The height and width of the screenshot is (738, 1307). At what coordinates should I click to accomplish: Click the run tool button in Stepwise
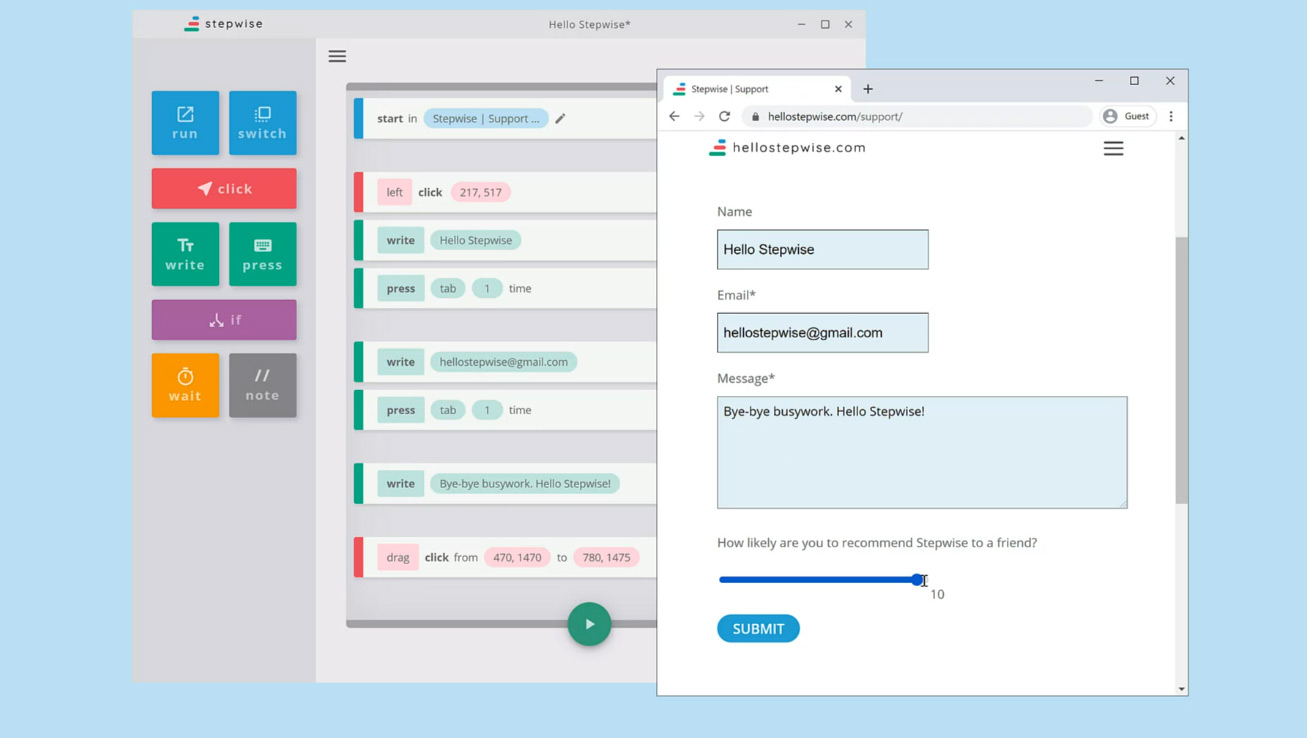tap(185, 123)
